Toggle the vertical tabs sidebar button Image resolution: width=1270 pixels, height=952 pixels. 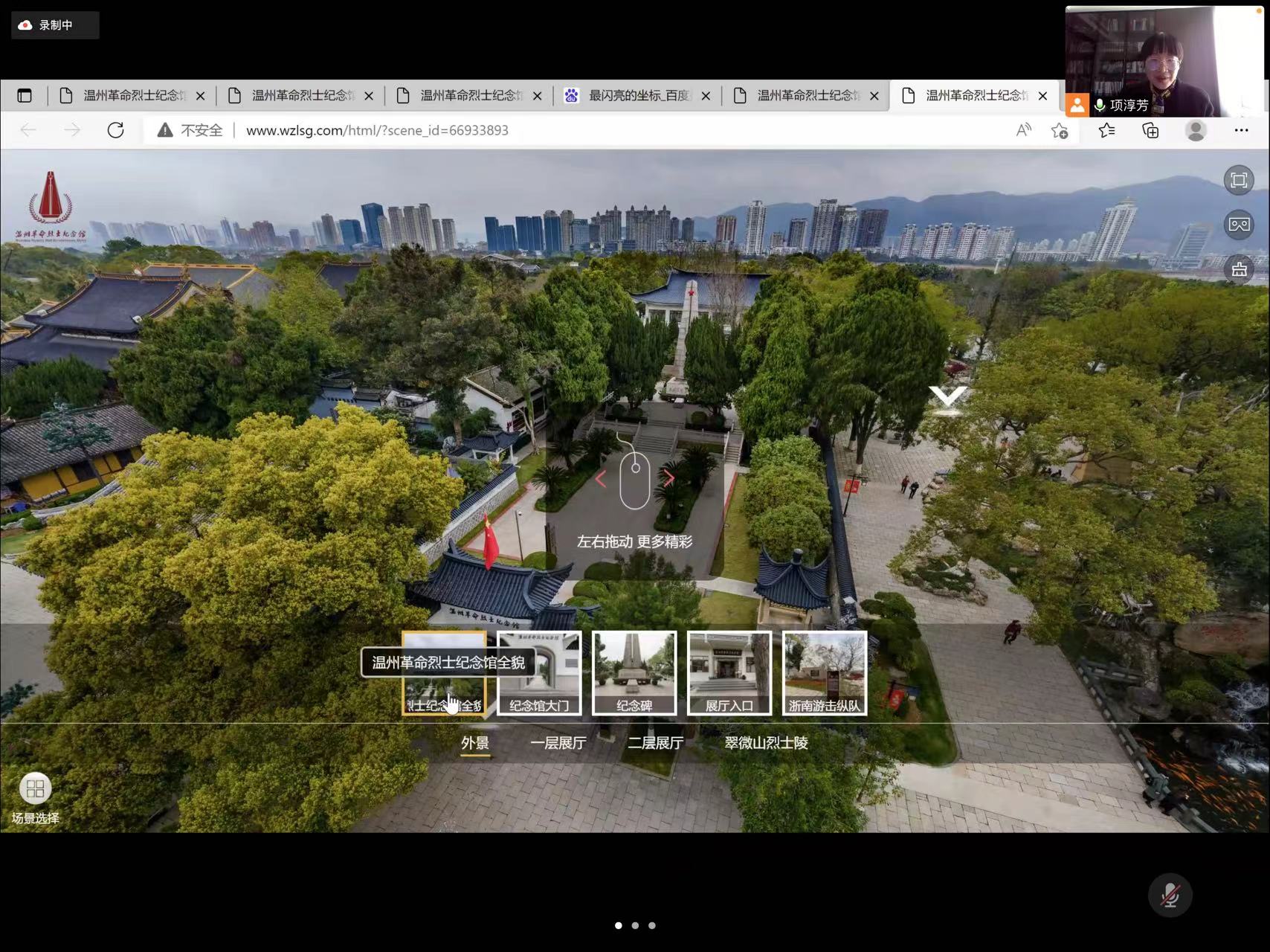coord(25,95)
